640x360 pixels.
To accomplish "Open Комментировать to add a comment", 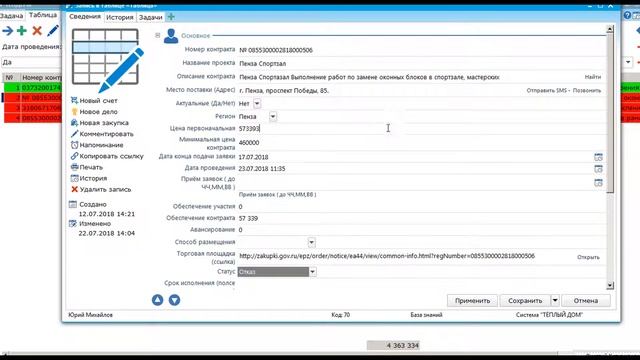I will 106,134.
